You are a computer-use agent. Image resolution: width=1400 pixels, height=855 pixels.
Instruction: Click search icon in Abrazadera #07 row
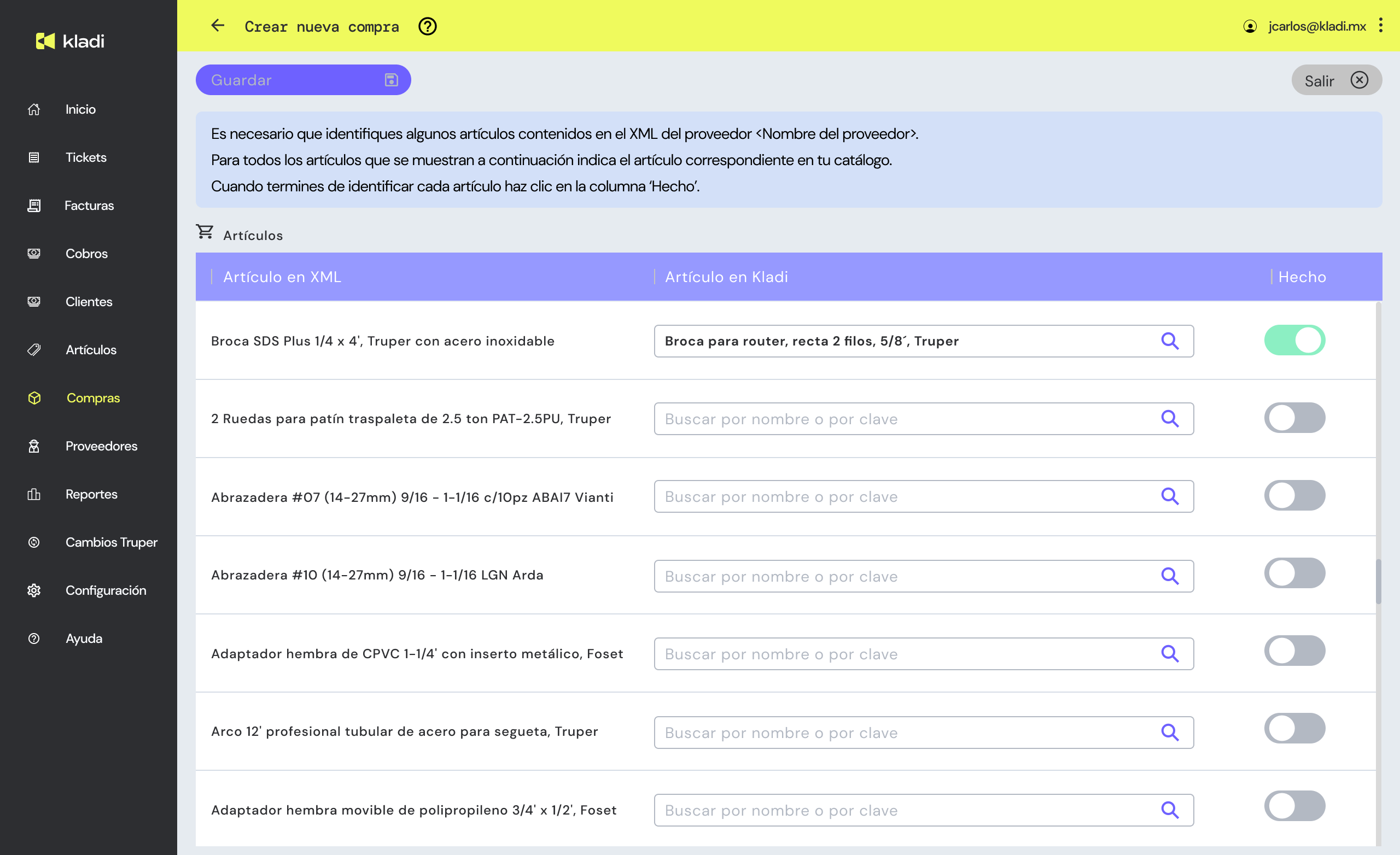(x=1169, y=496)
